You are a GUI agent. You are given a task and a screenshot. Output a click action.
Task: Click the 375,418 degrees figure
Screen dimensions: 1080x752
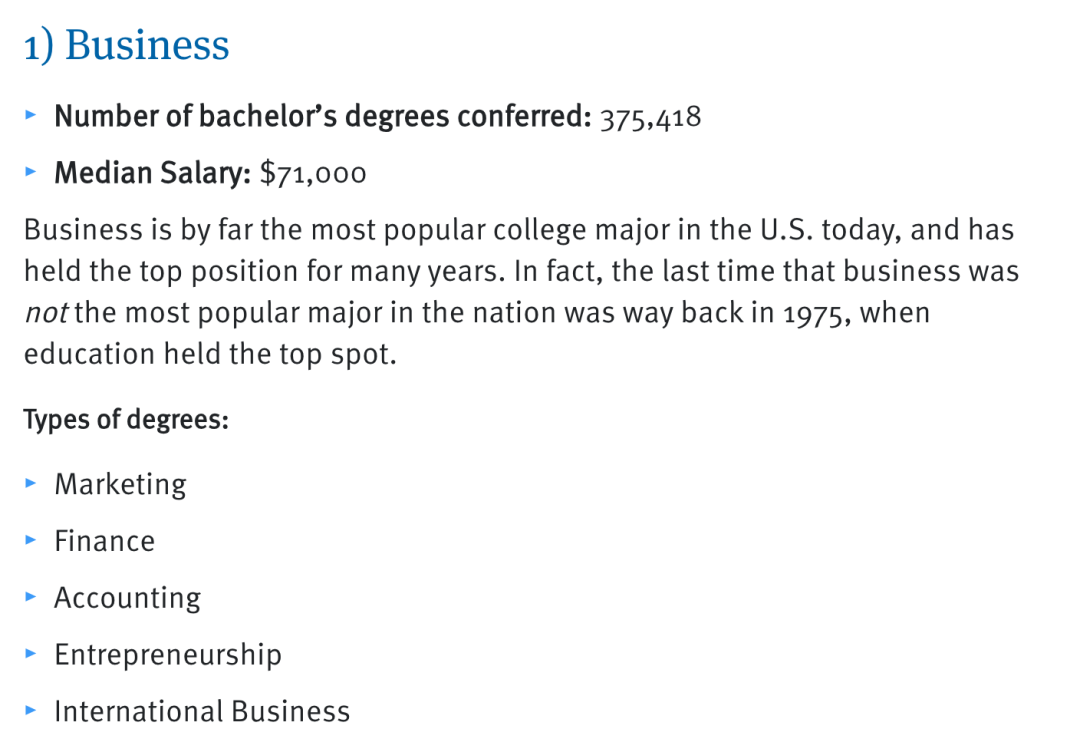(650, 118)
